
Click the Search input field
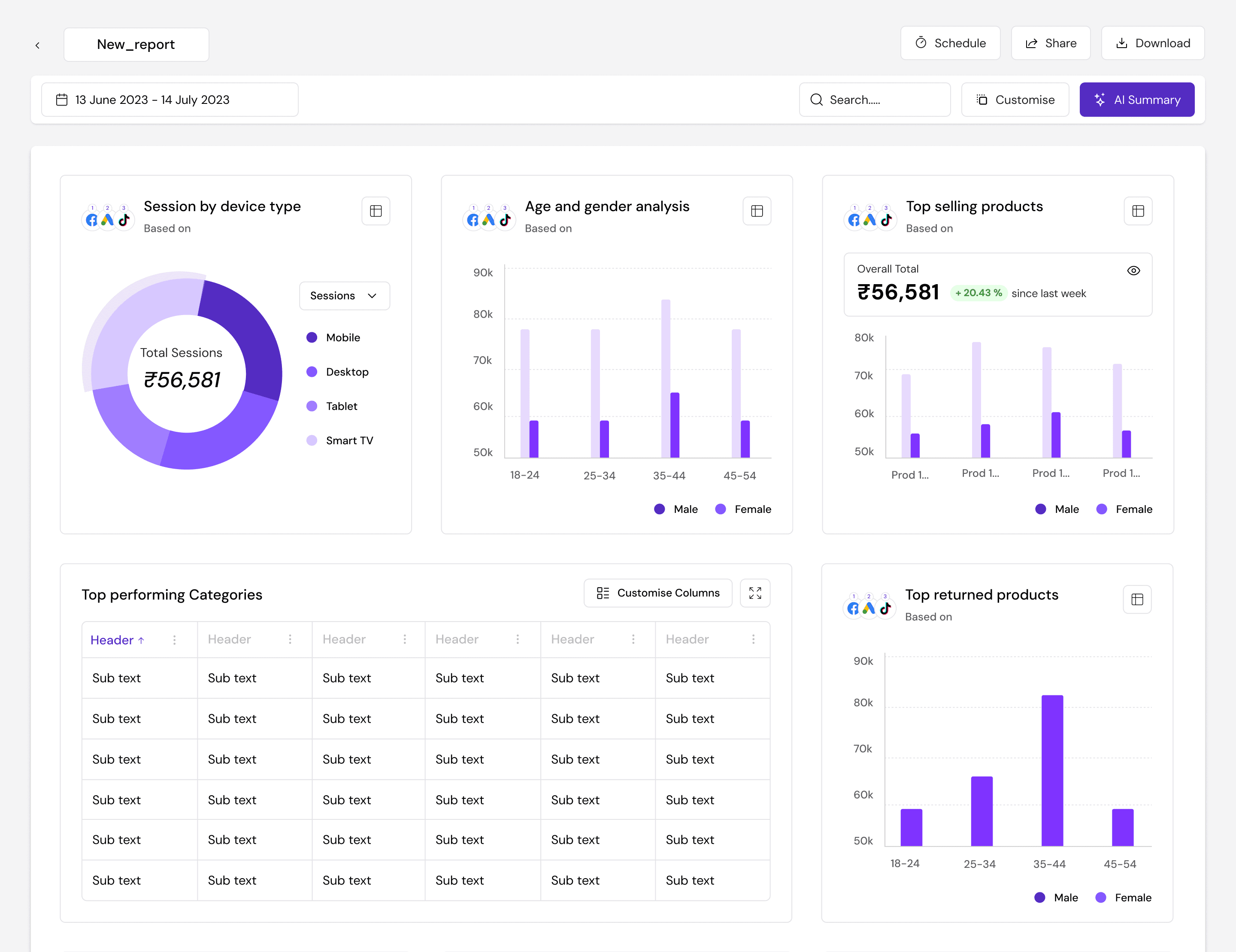point(874,100)
